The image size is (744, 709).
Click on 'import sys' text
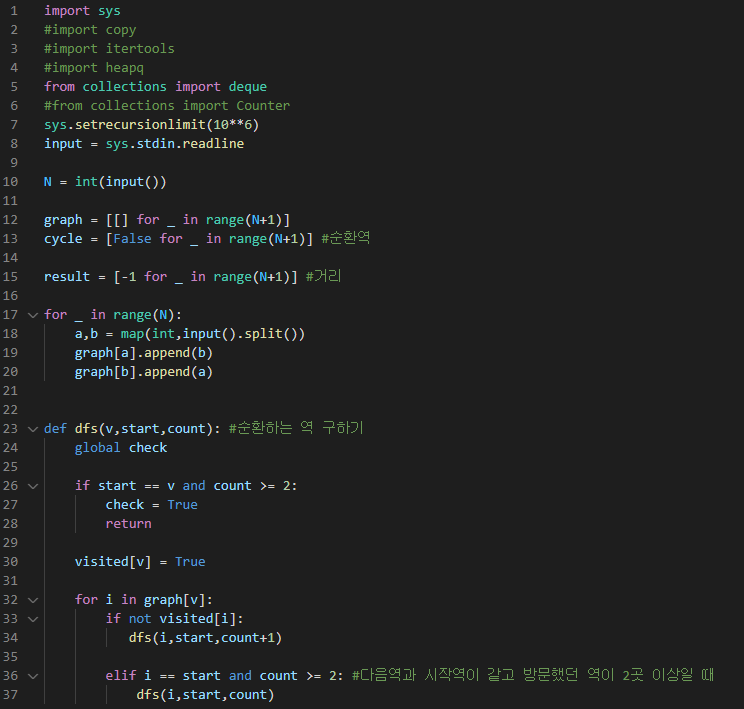[82, 11]
